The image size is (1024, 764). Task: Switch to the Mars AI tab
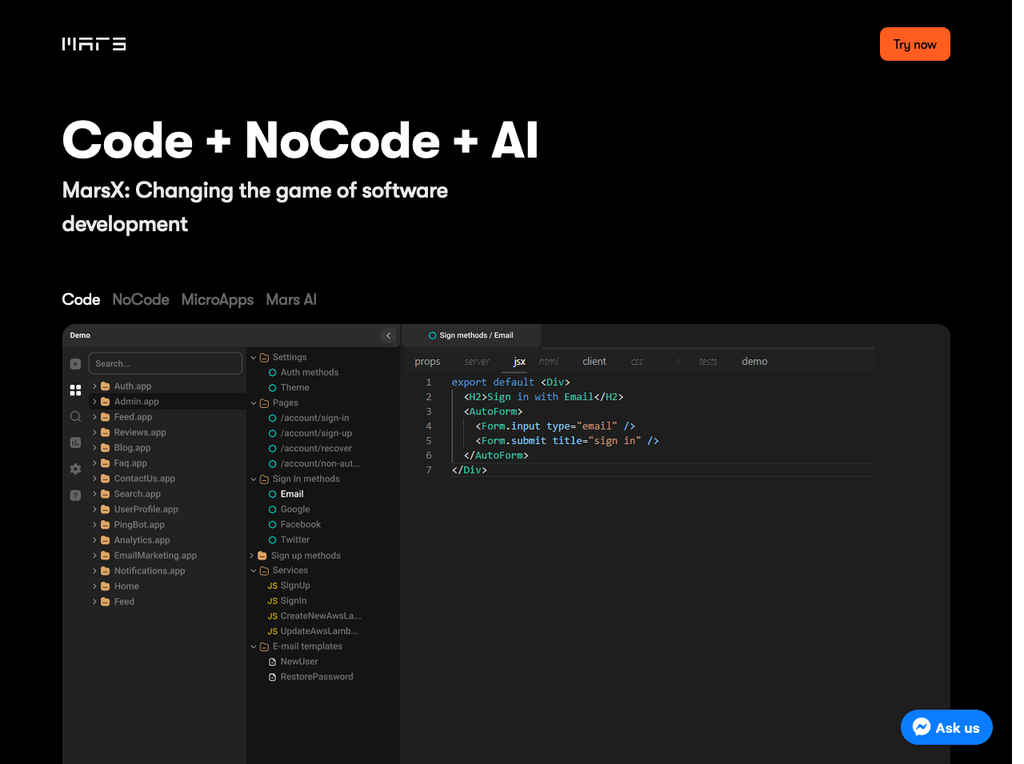click(291, 300)
